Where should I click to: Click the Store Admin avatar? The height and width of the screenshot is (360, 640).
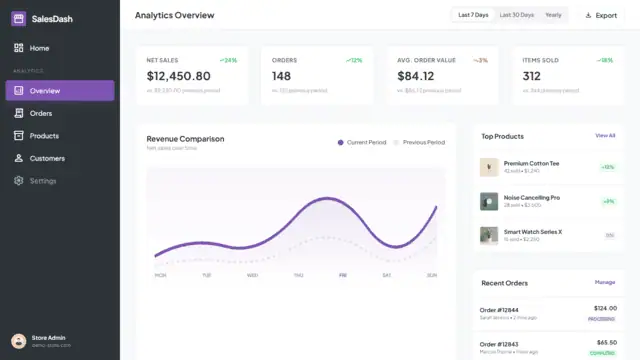click(18, 341)
